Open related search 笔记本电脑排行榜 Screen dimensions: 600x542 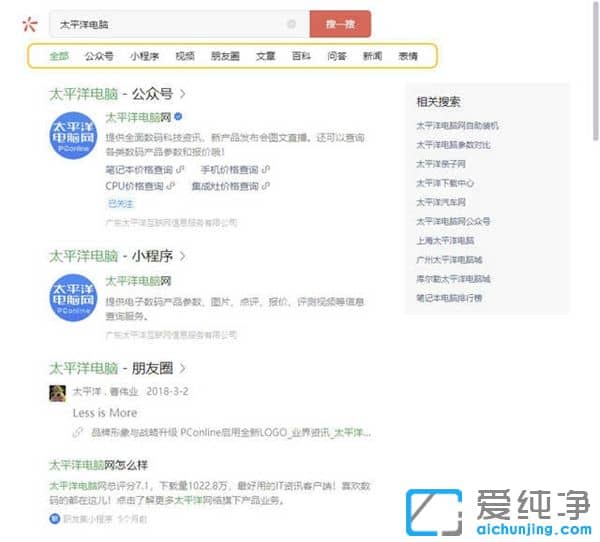click(x=449, y=298)
